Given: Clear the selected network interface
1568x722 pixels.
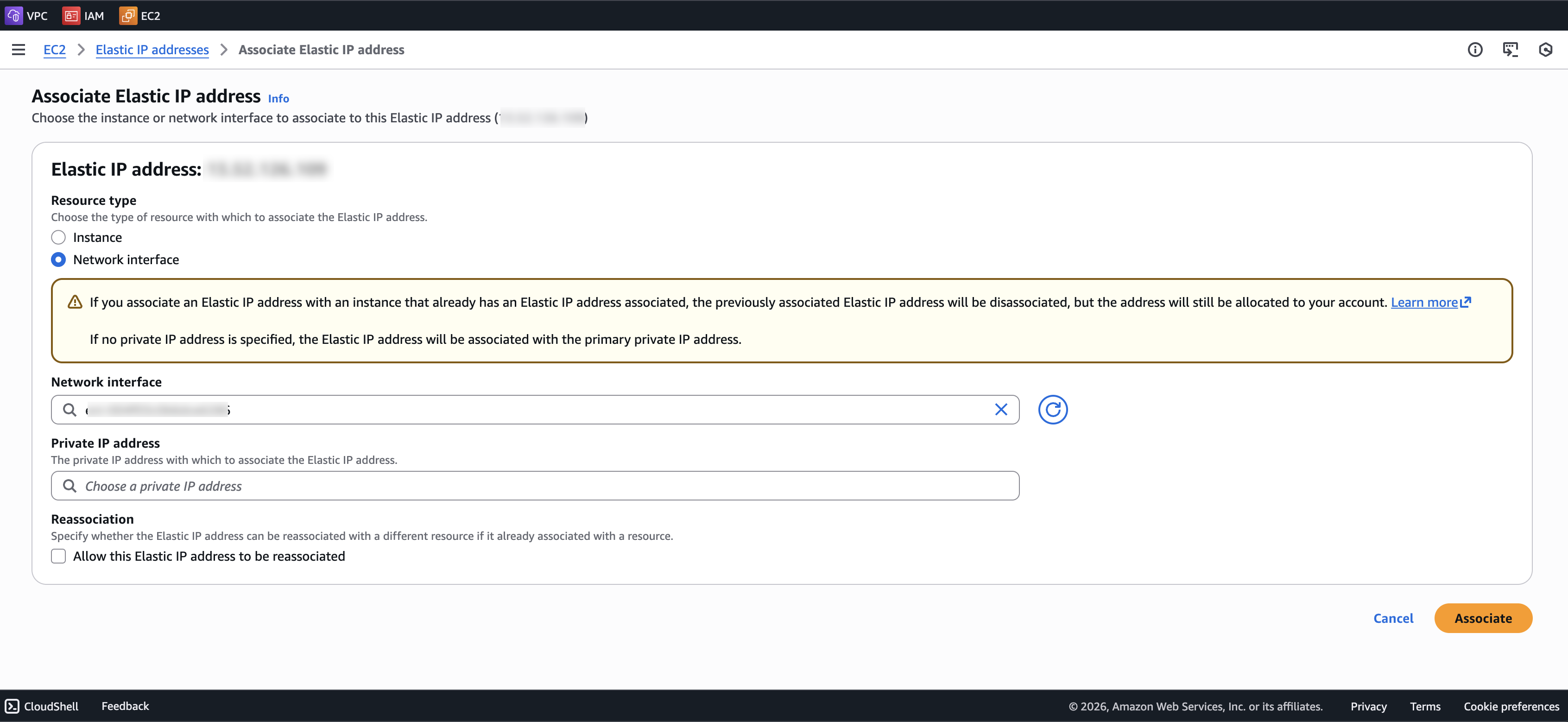Looking at the screenshot, I should point(1001,410).
